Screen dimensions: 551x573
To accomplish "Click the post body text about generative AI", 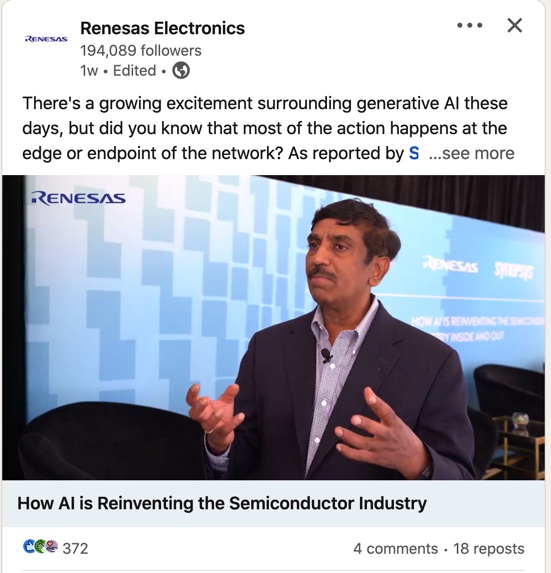I will 265,128.
